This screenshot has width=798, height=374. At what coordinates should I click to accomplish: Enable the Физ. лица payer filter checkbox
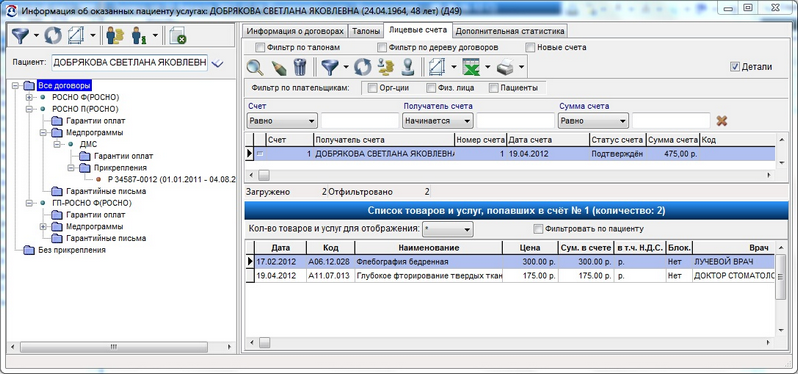click(x=432, y=88)
